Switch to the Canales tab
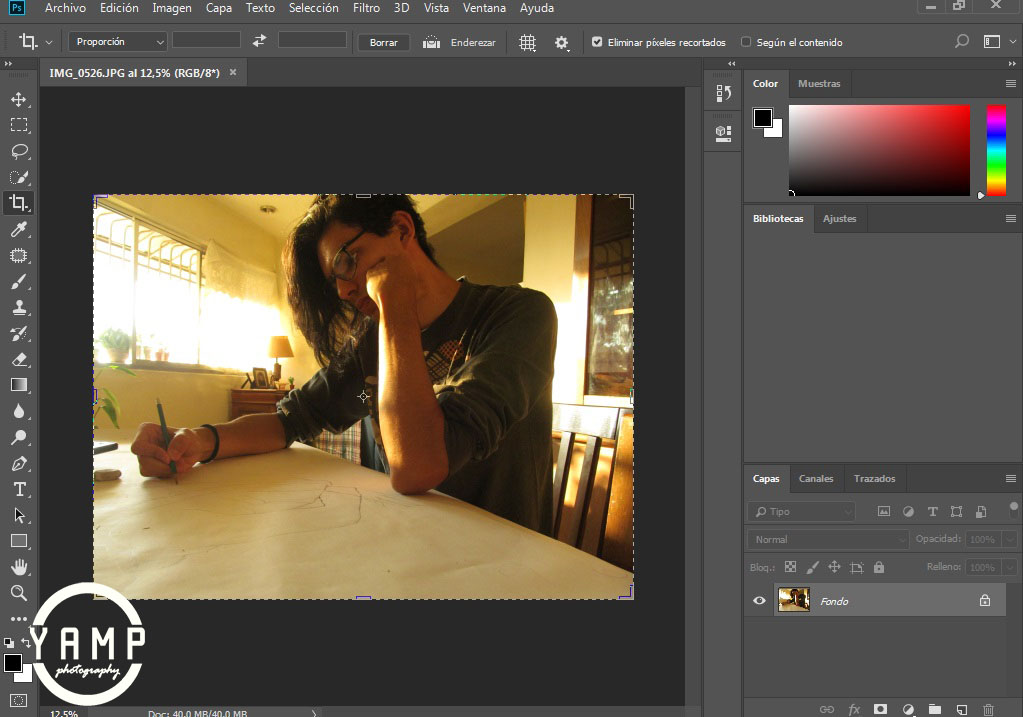 (816, 479)
